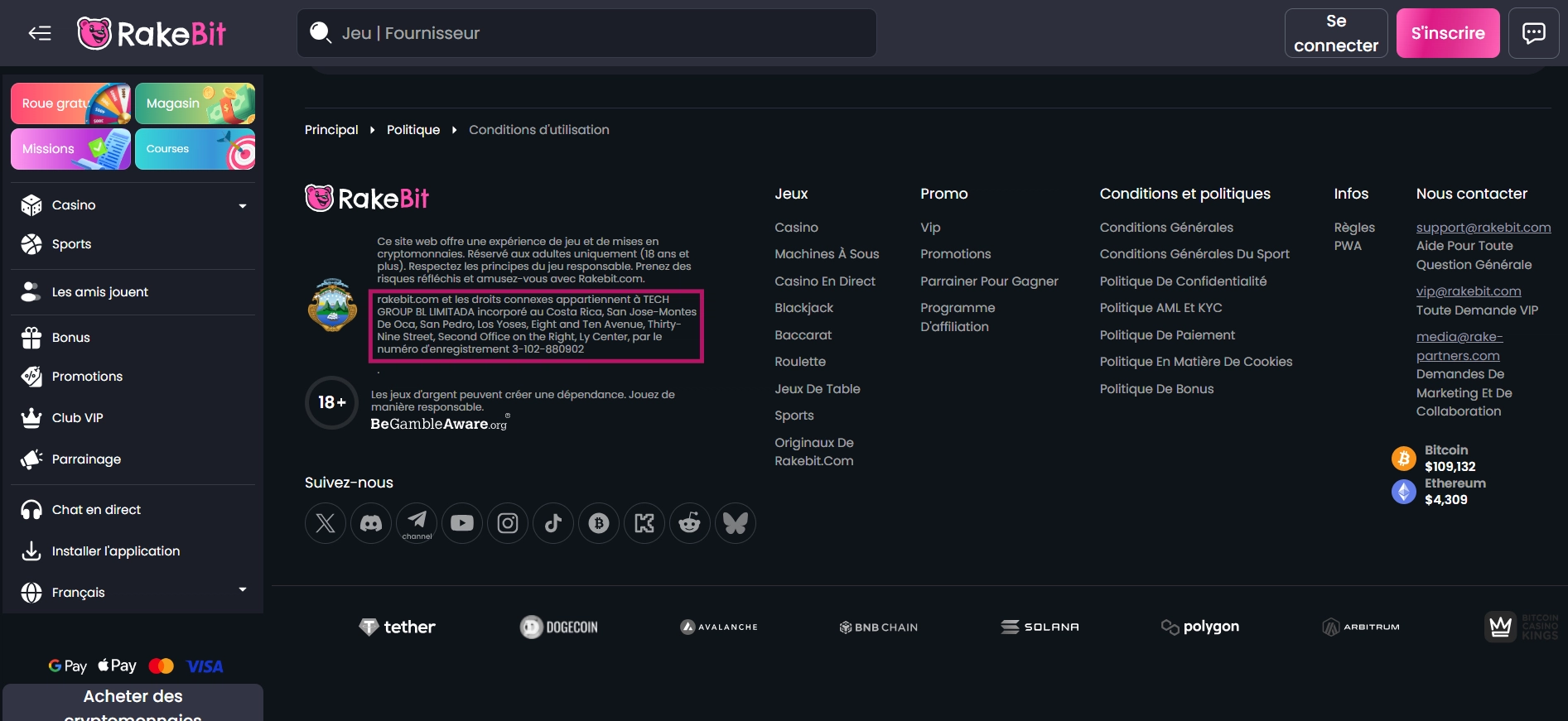The width and height of the screenshot is (1568, 721).
Task: Open Blackjack footer link
Action: click(804, 308)
